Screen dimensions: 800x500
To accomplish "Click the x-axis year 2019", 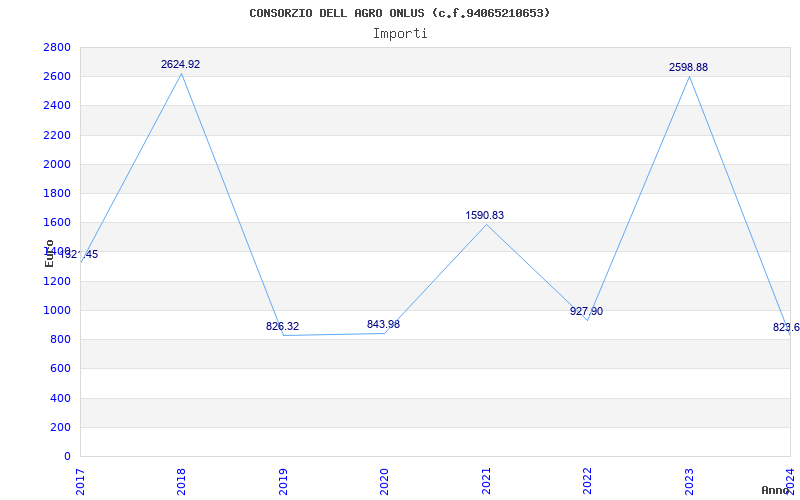I will (283, 481).
